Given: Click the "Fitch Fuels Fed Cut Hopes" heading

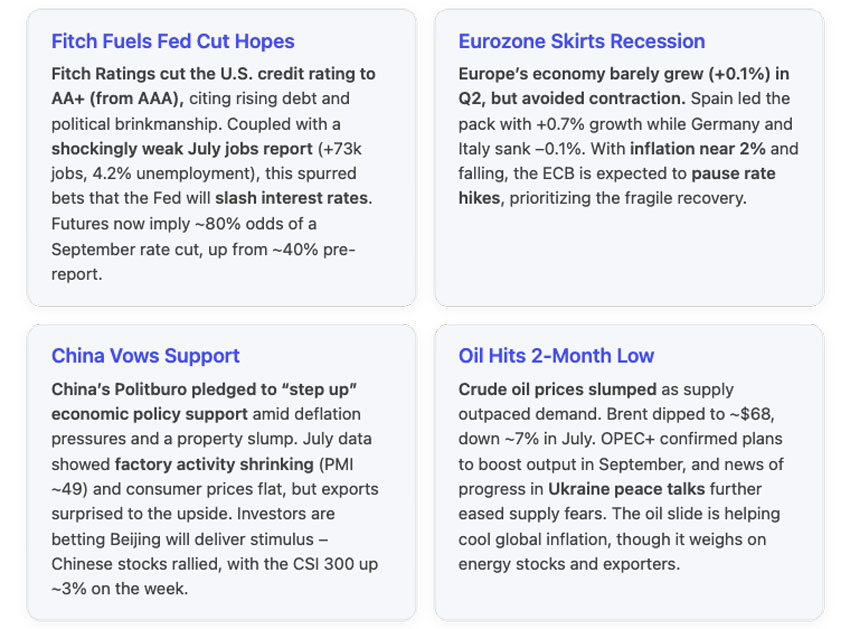Looking at the screenshot, I should [173, 42].
